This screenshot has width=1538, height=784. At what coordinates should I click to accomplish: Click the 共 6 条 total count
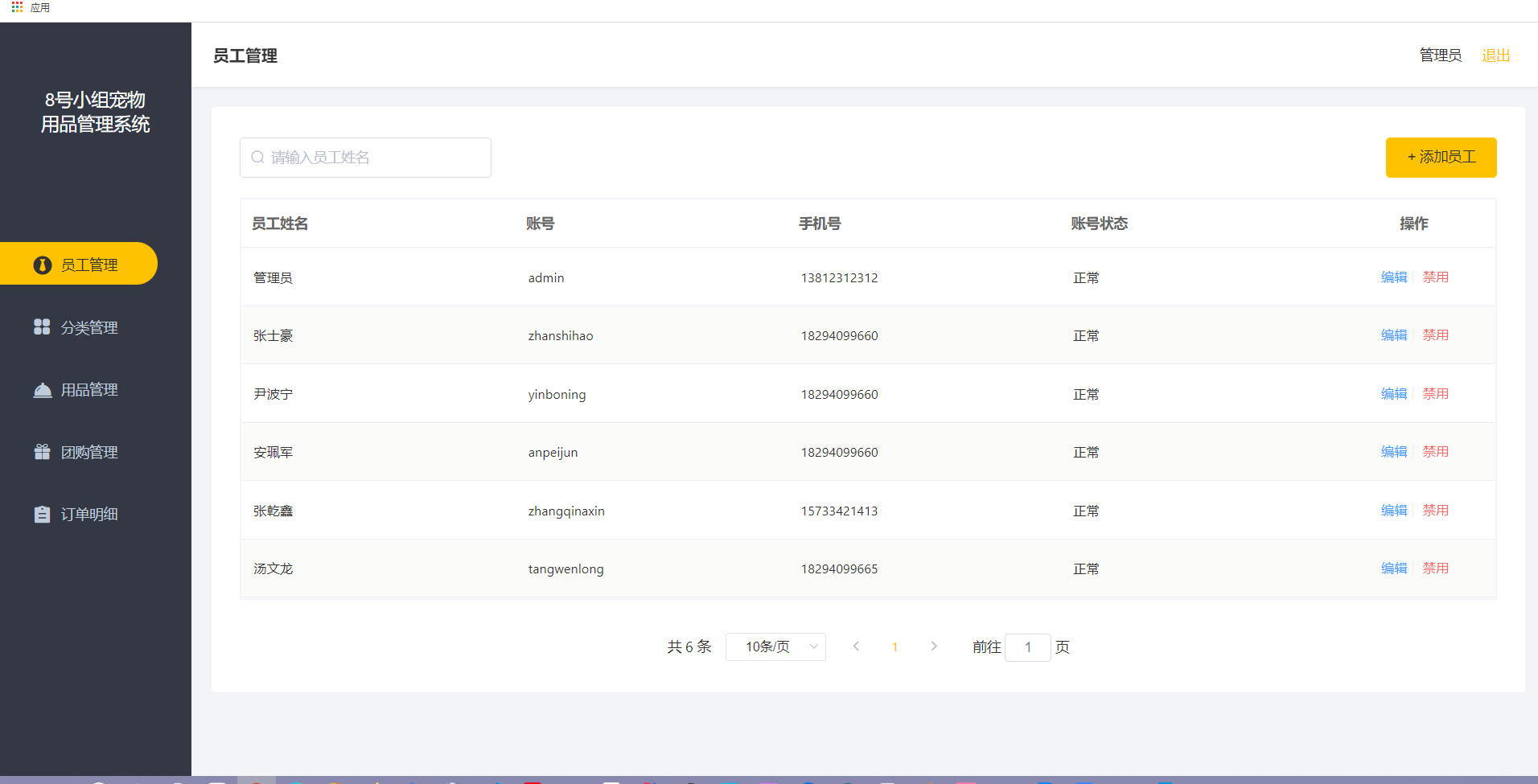(x=689, y=646)
